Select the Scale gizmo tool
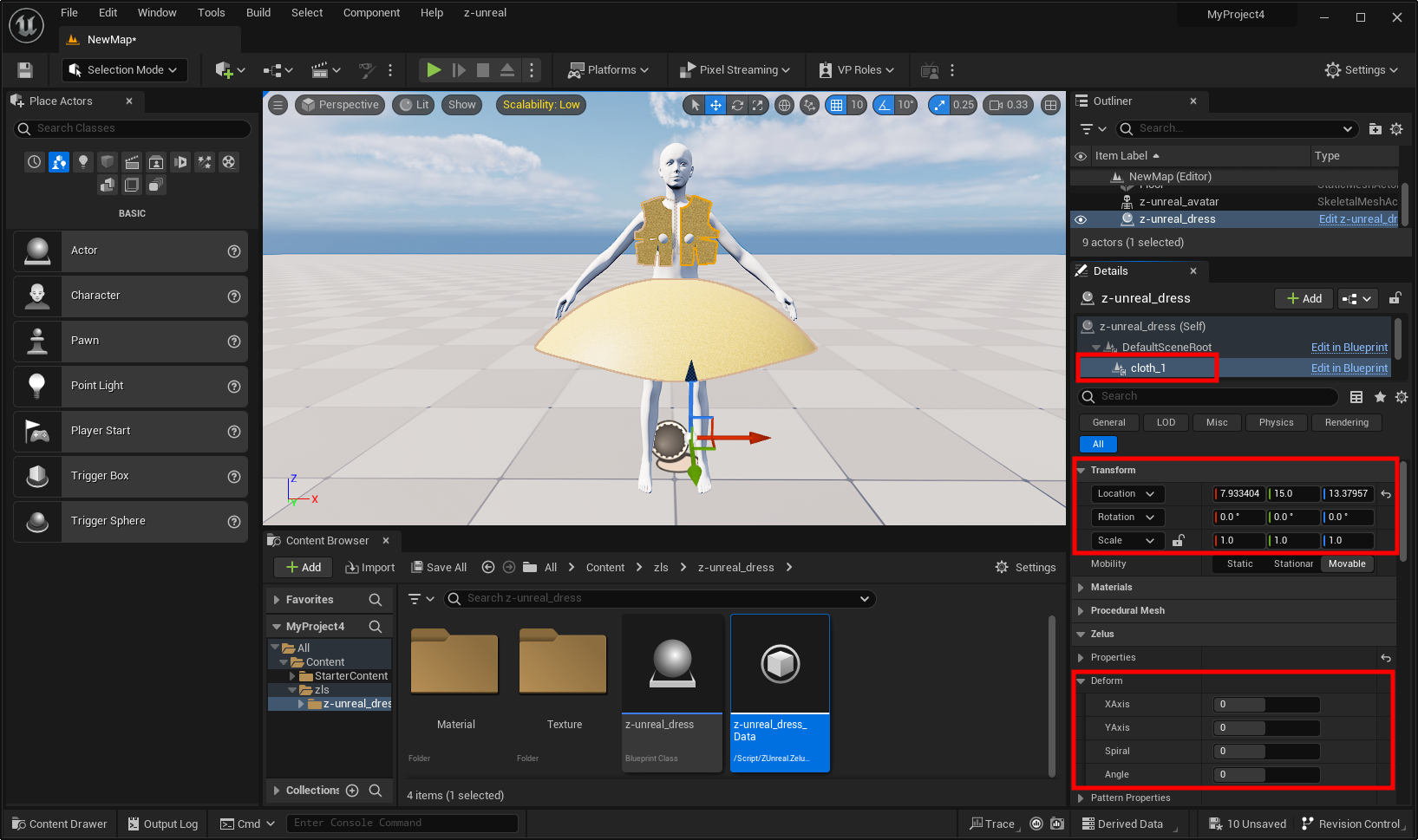This screenshot has width=1418, height=840. pyautogui.click(x=758, y=105)
